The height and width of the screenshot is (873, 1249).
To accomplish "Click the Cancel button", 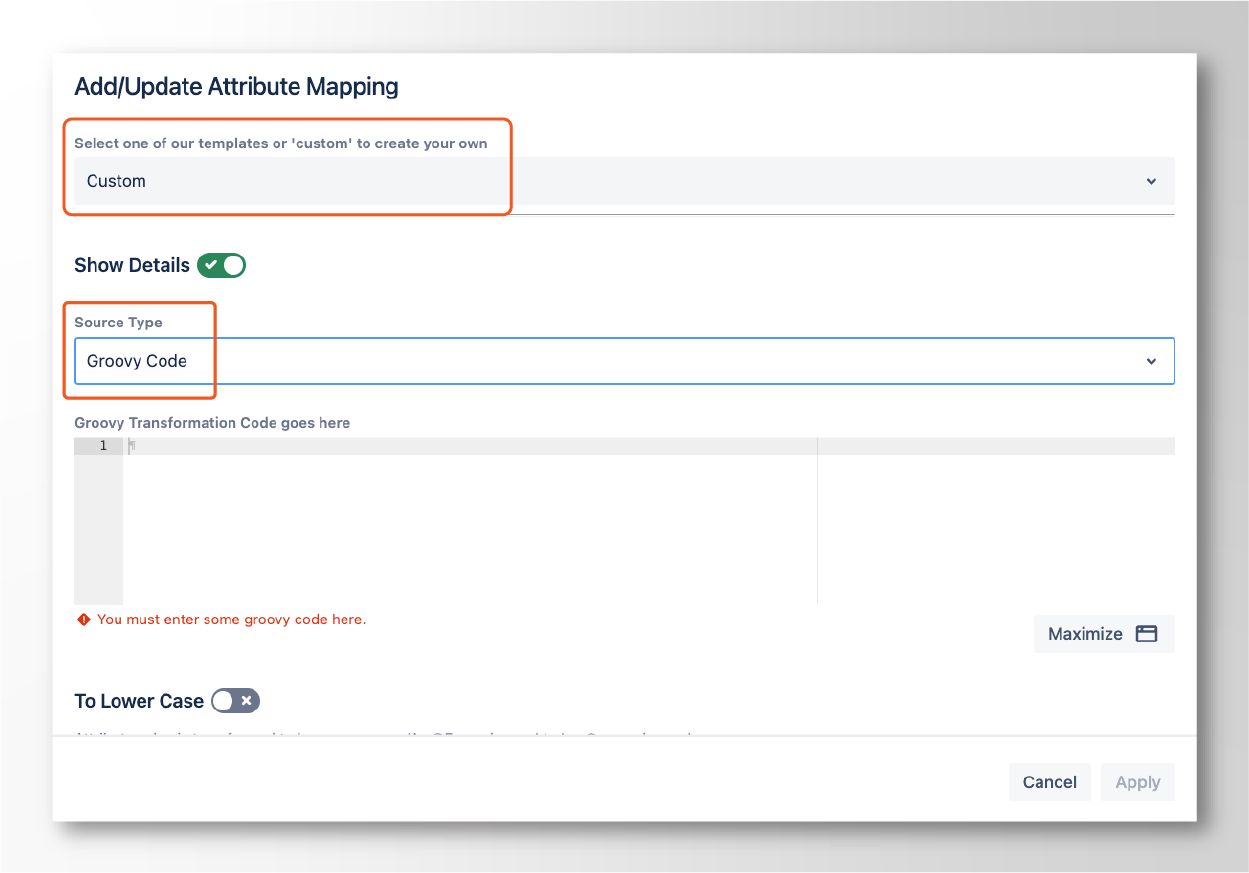I will click(x=1050, y=782).
